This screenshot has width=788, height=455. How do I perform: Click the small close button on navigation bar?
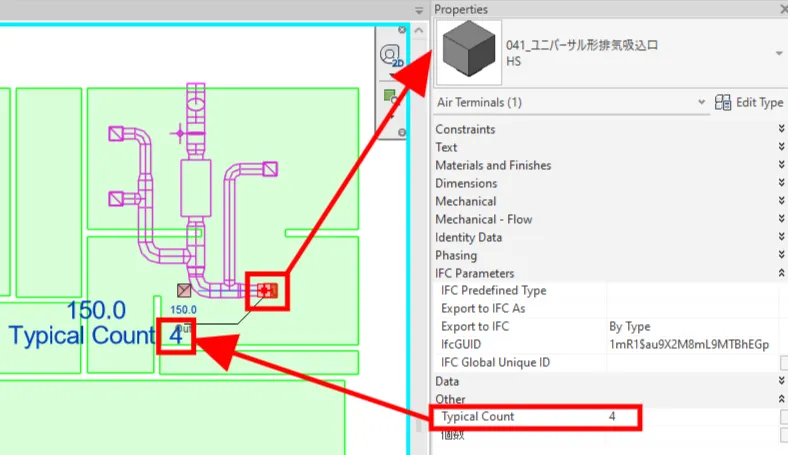click(x=402, y=132)
